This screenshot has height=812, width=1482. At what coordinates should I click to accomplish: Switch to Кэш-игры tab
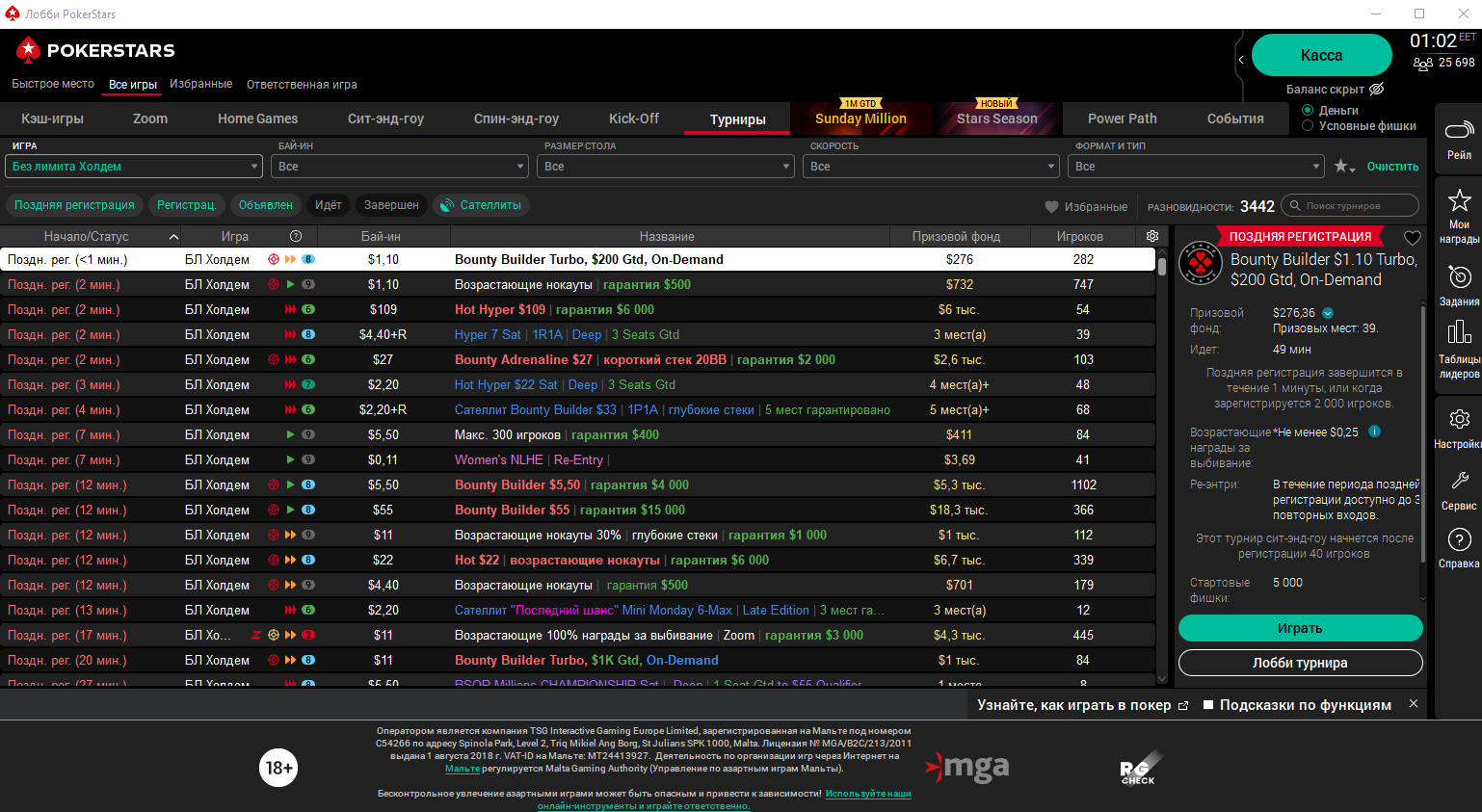tap(53, 118)
